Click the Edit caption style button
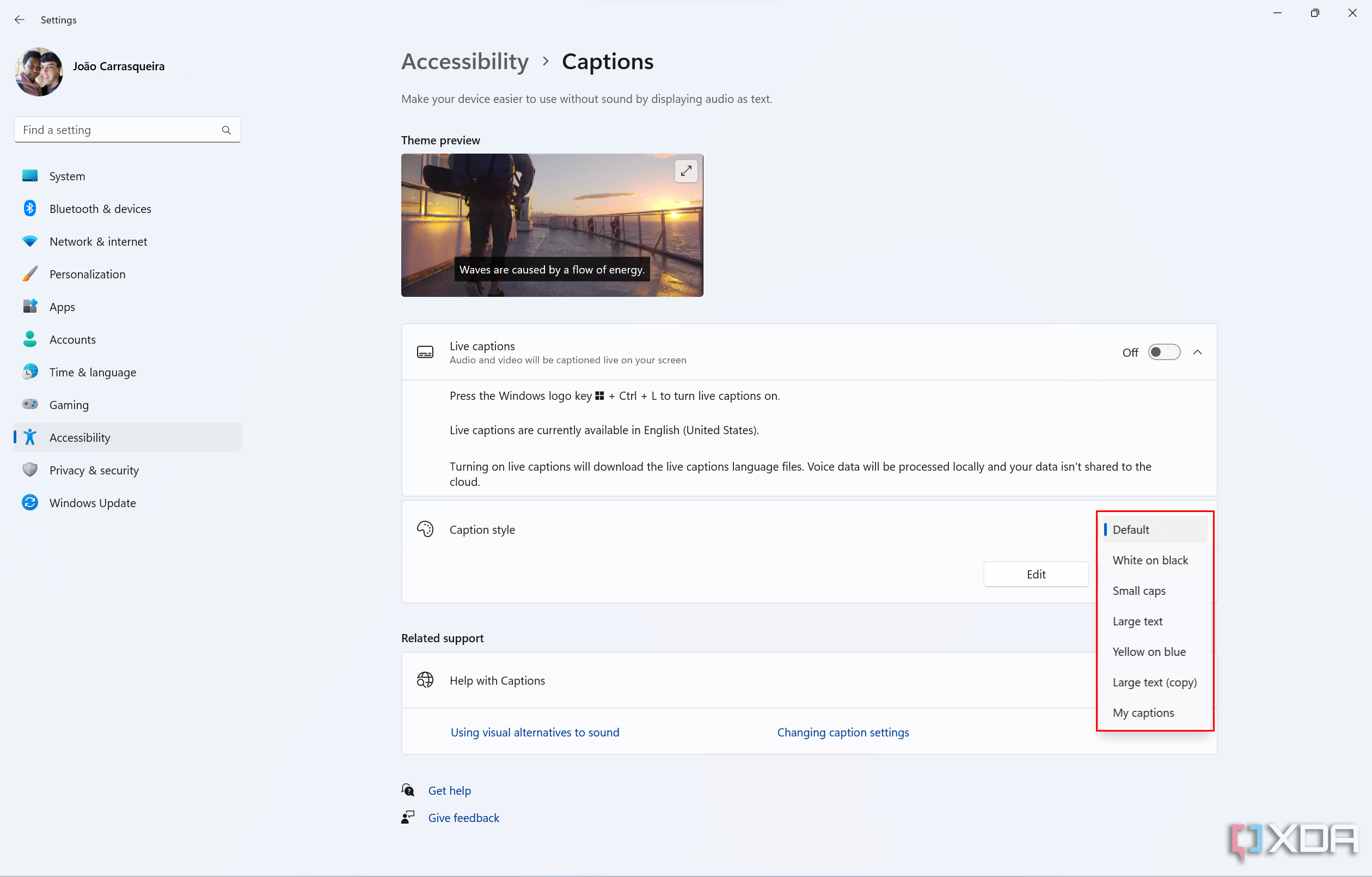Image resolution: width=1372 pixels, height=877 pixels. [x=1036, y=574]
